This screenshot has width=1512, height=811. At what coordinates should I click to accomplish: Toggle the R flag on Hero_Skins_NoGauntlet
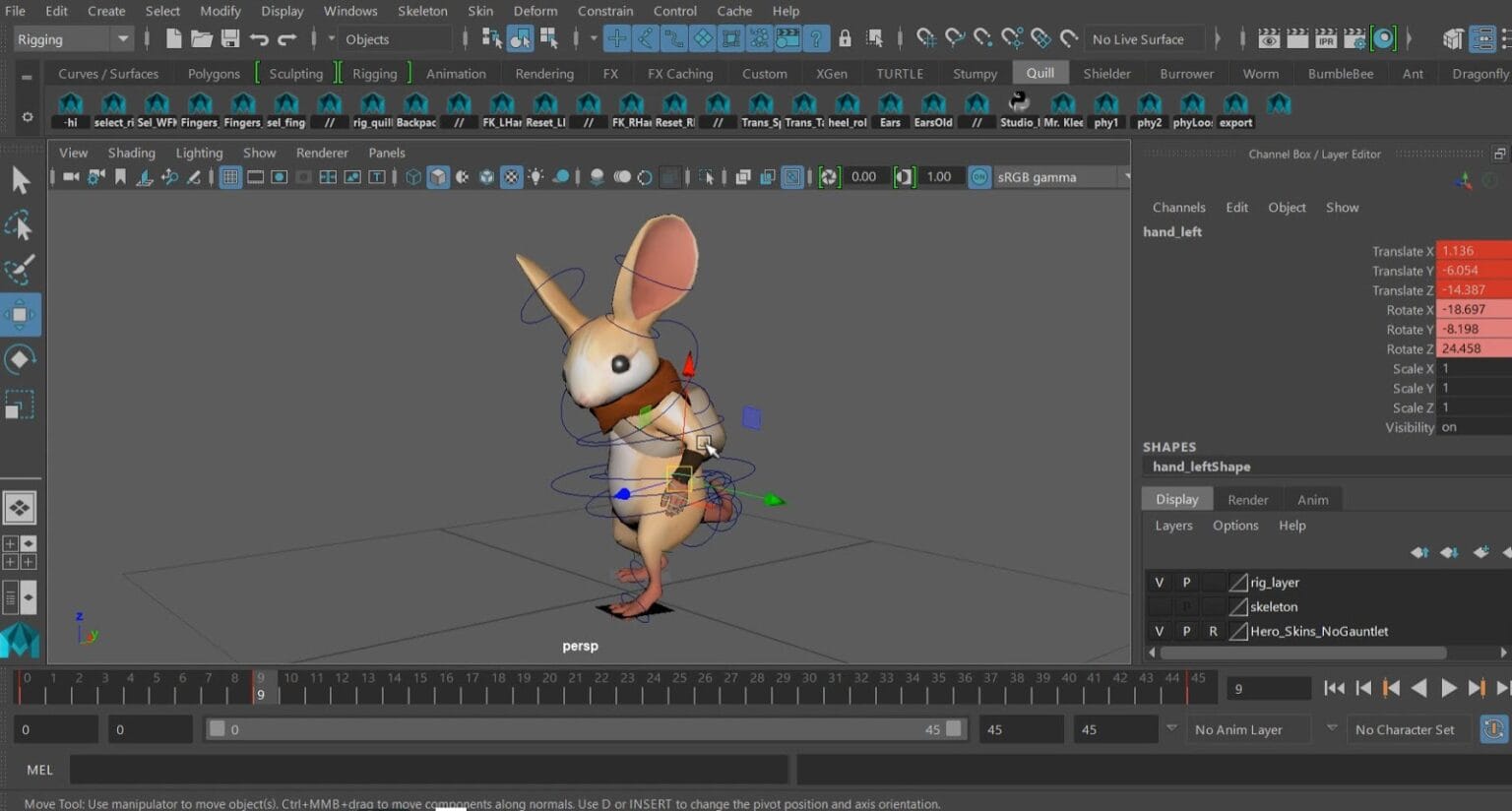(x=1213, y=631)
